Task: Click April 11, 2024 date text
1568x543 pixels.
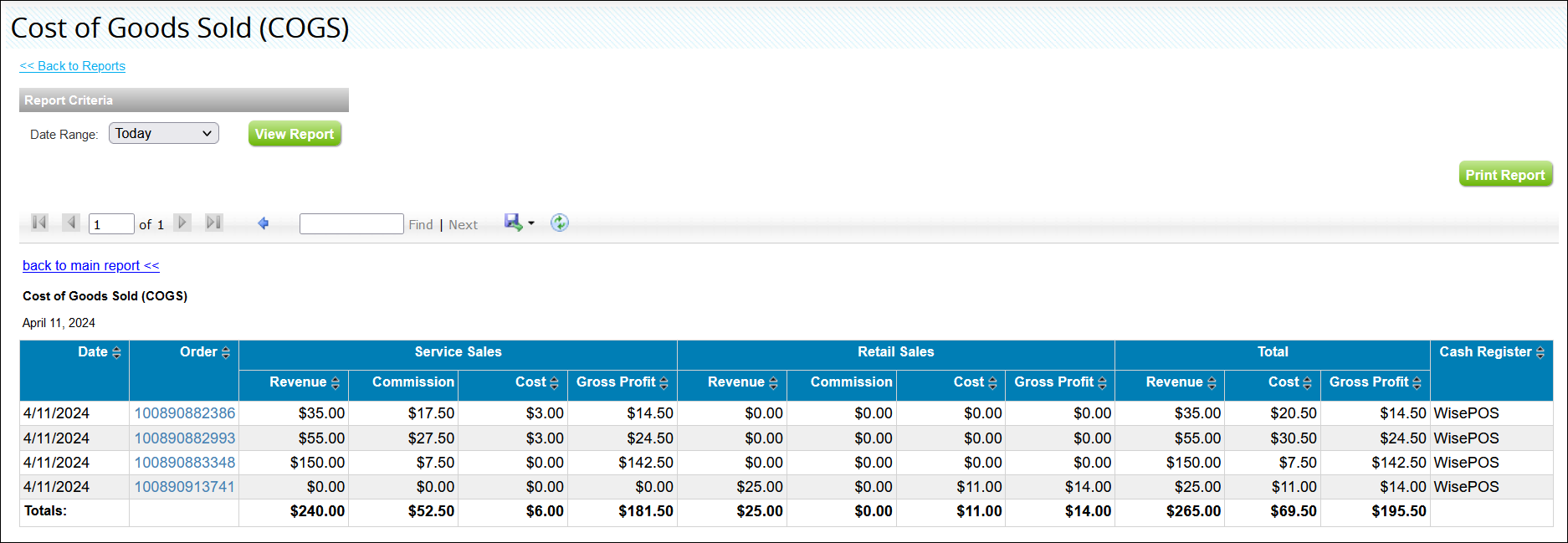Action: [x=59, y=323]
